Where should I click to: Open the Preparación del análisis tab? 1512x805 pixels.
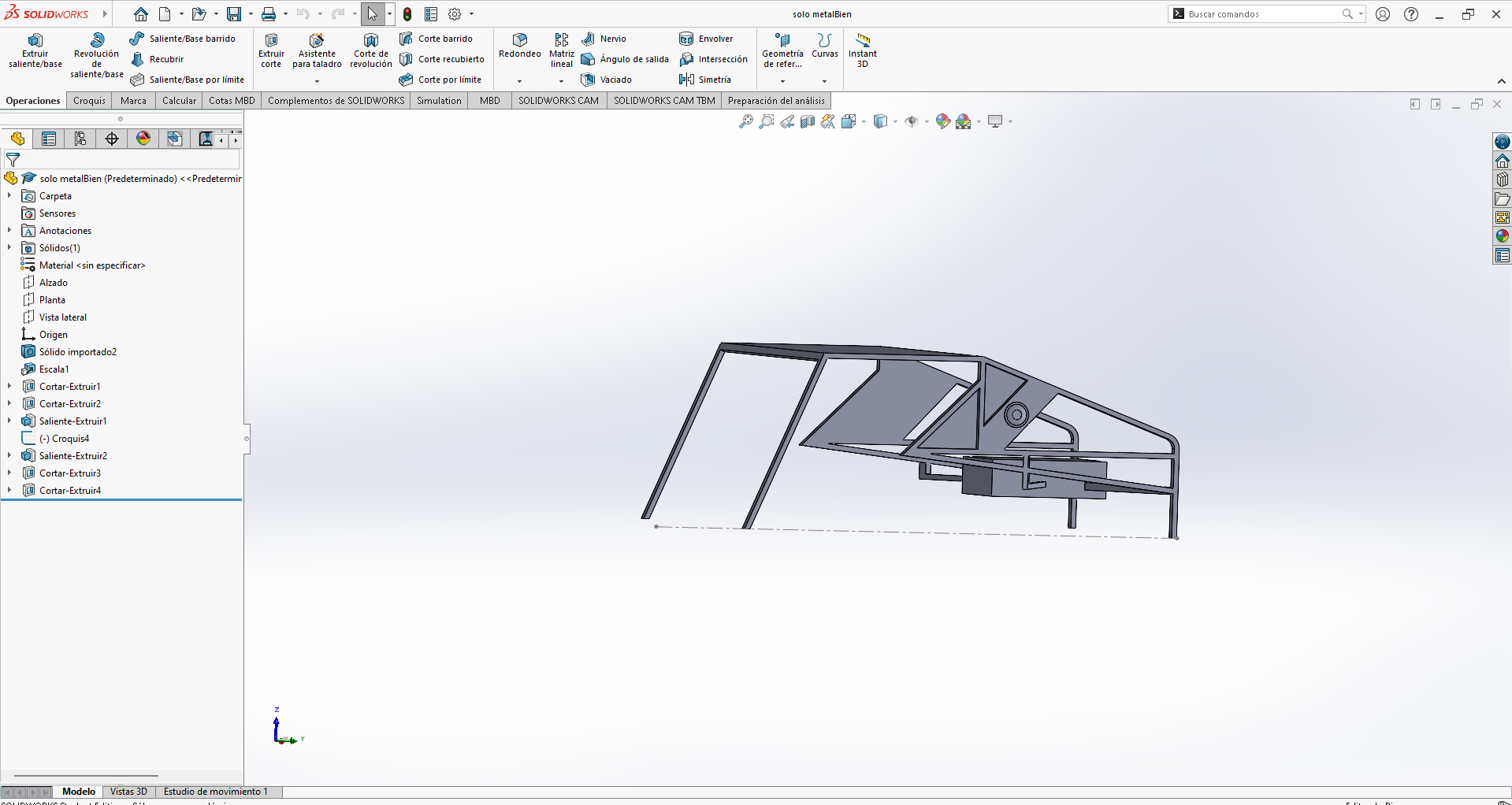pyautogui.click(x=776, y=101)
